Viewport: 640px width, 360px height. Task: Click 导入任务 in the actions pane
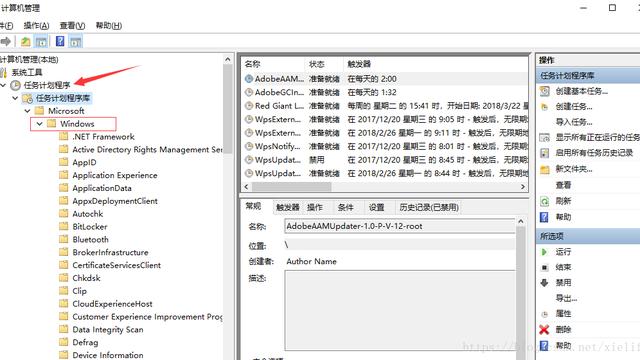click(574, 122)
